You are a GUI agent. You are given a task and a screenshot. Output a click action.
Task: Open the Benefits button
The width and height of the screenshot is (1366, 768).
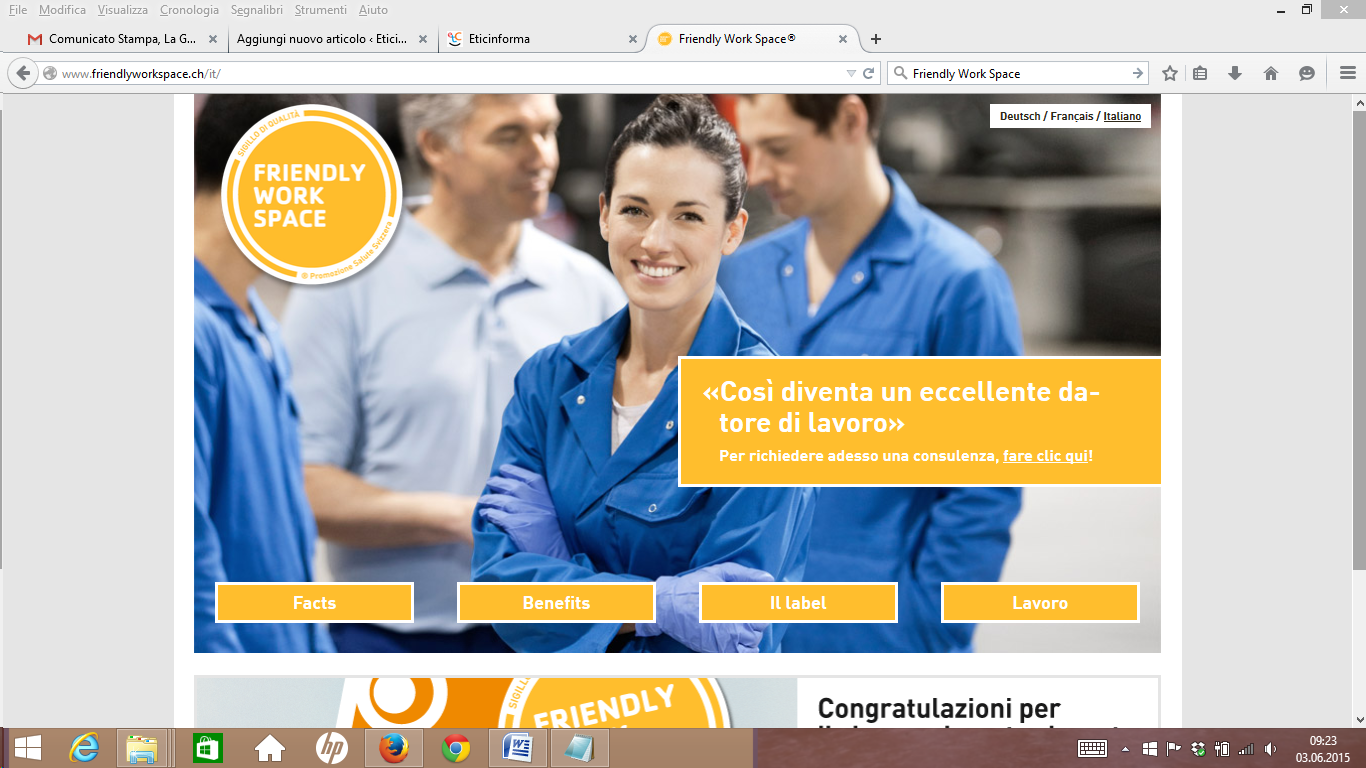pos(556,603)
